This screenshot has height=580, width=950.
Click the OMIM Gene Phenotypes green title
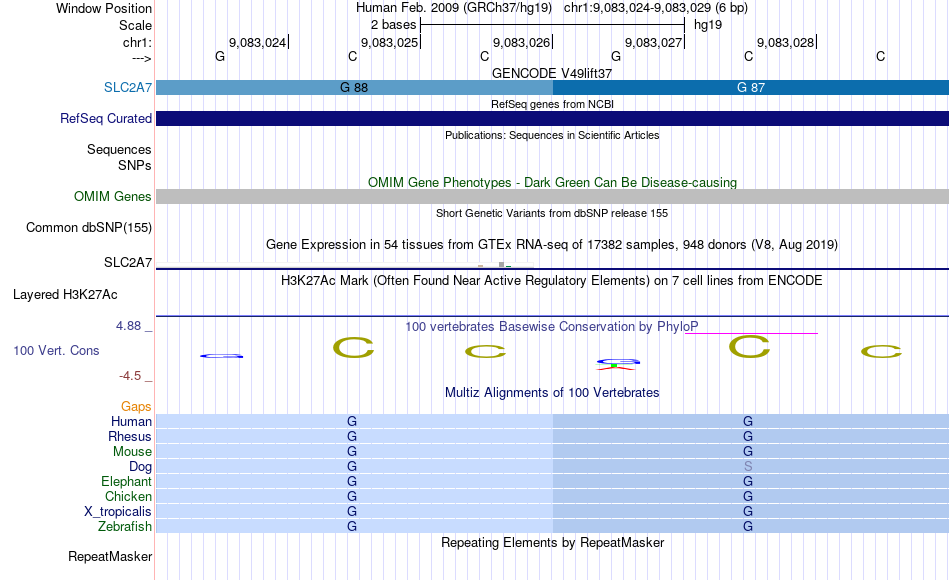553,182
